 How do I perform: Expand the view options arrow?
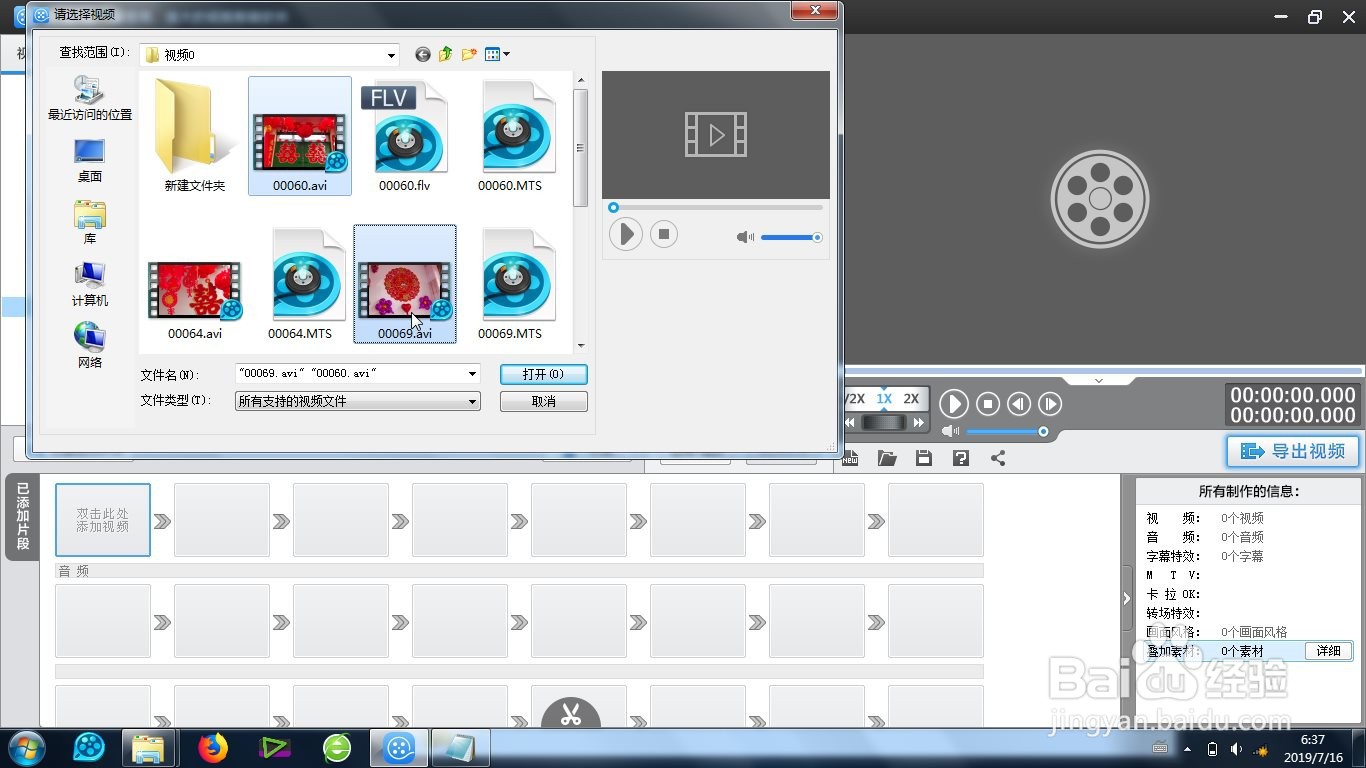click(x=506, y=54)
